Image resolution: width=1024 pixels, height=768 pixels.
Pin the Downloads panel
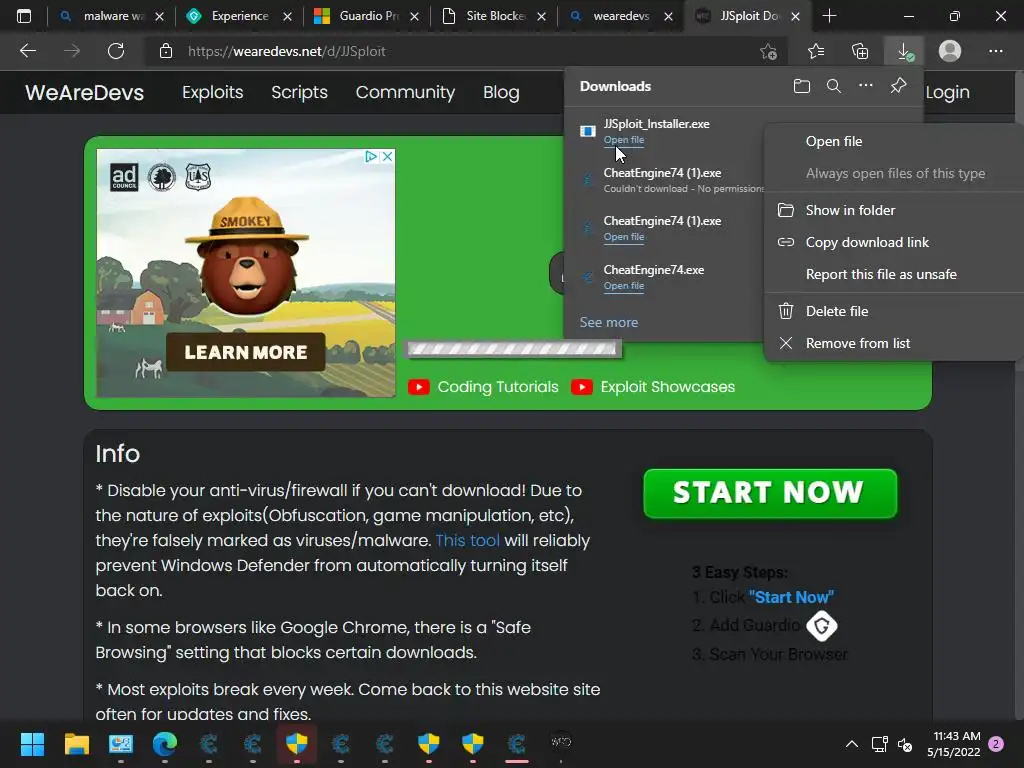coord(899,86)
